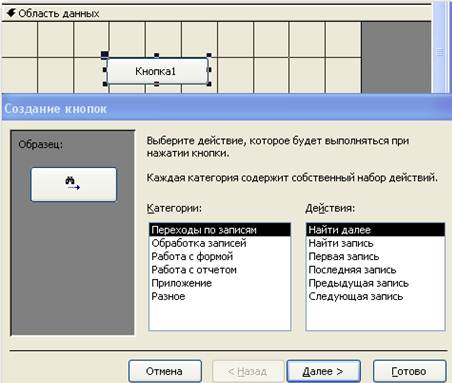This screenshot has height=383, width=452.
Task: Select category Работа с формой
Action: point(220,257)
